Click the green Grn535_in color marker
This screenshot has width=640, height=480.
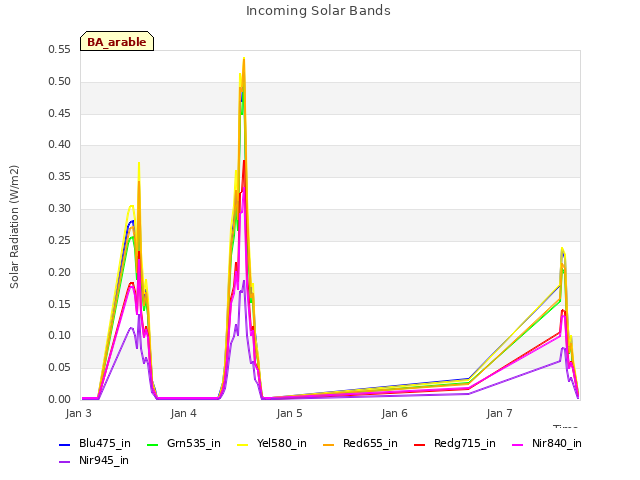(x=152, y=444)
